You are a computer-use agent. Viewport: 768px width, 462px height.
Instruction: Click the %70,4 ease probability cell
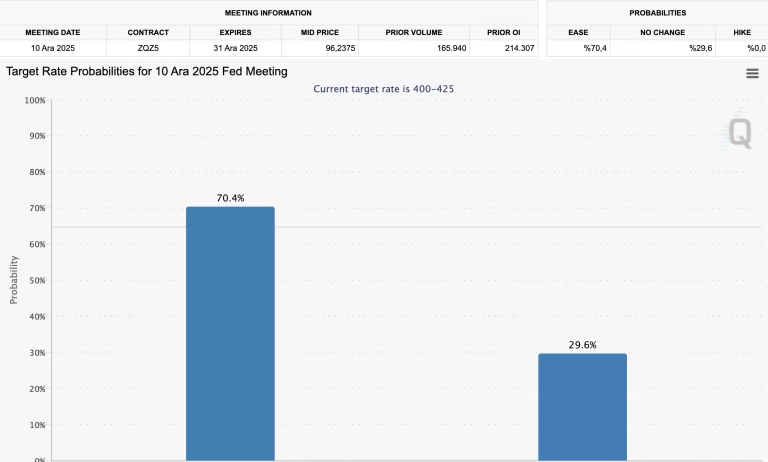pos(595,48)
